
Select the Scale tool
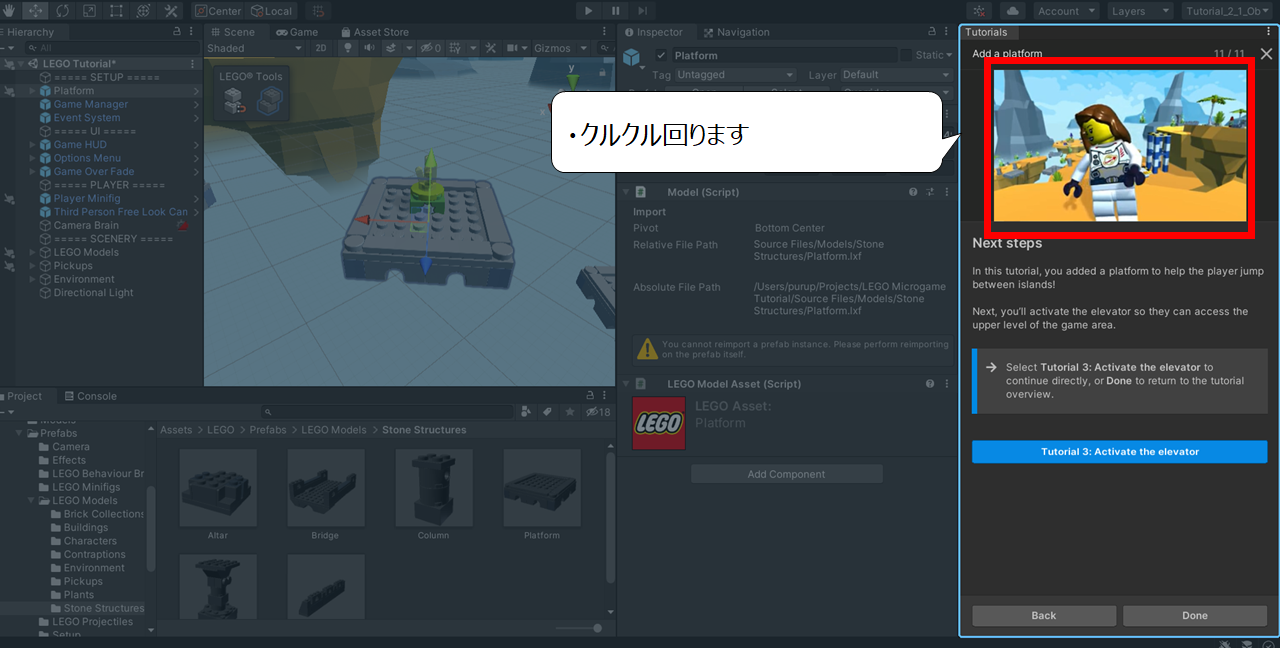90,11
